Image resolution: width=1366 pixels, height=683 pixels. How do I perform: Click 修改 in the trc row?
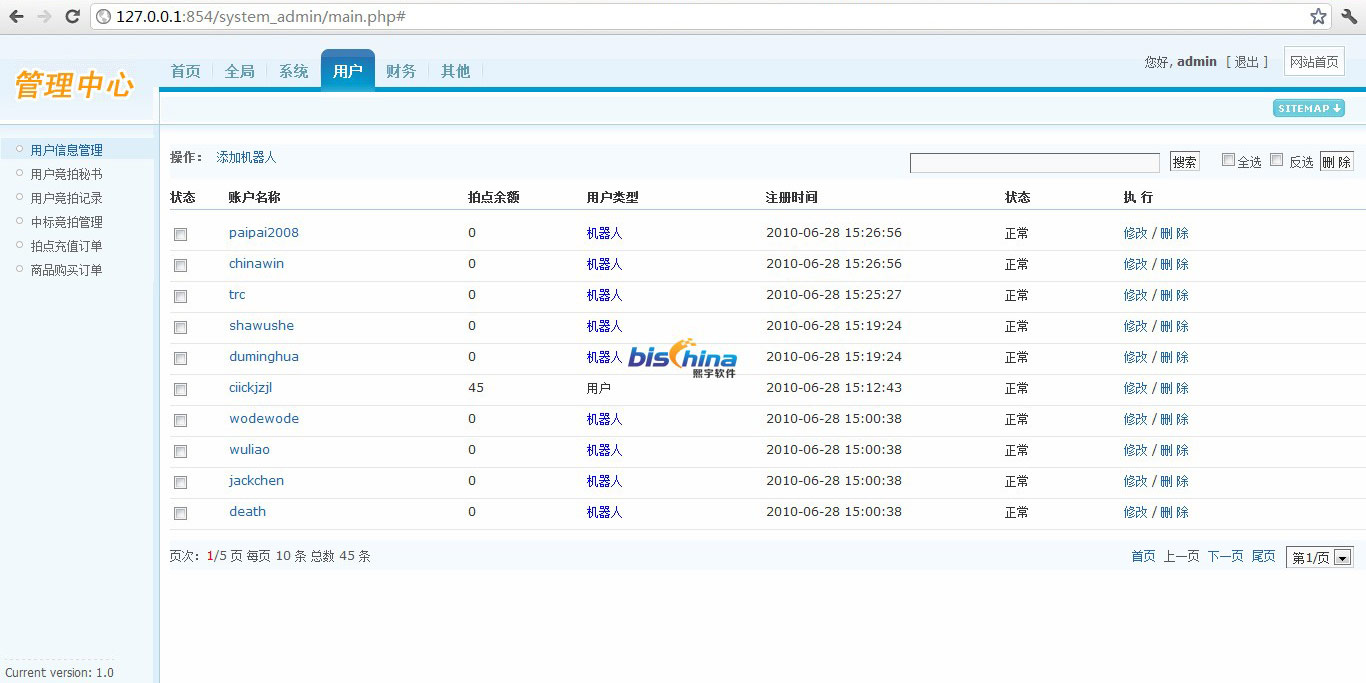[1135, 295]
